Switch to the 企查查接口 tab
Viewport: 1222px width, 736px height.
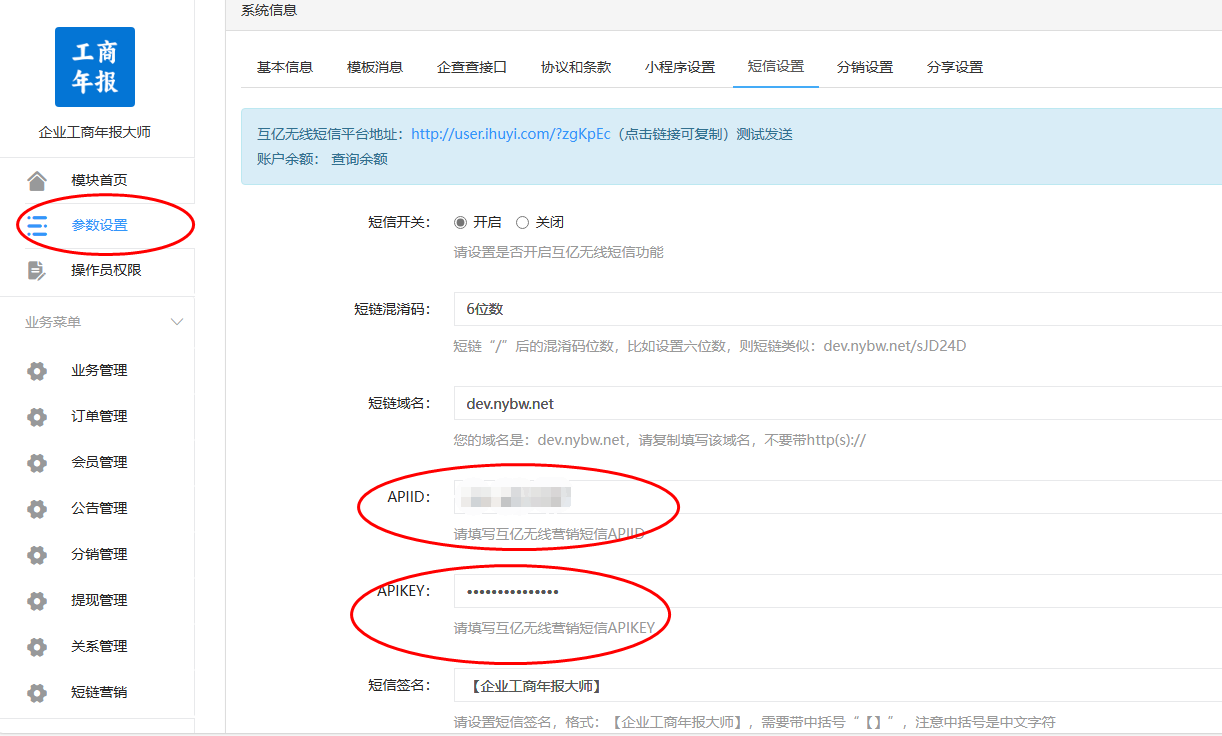[472, 67]
